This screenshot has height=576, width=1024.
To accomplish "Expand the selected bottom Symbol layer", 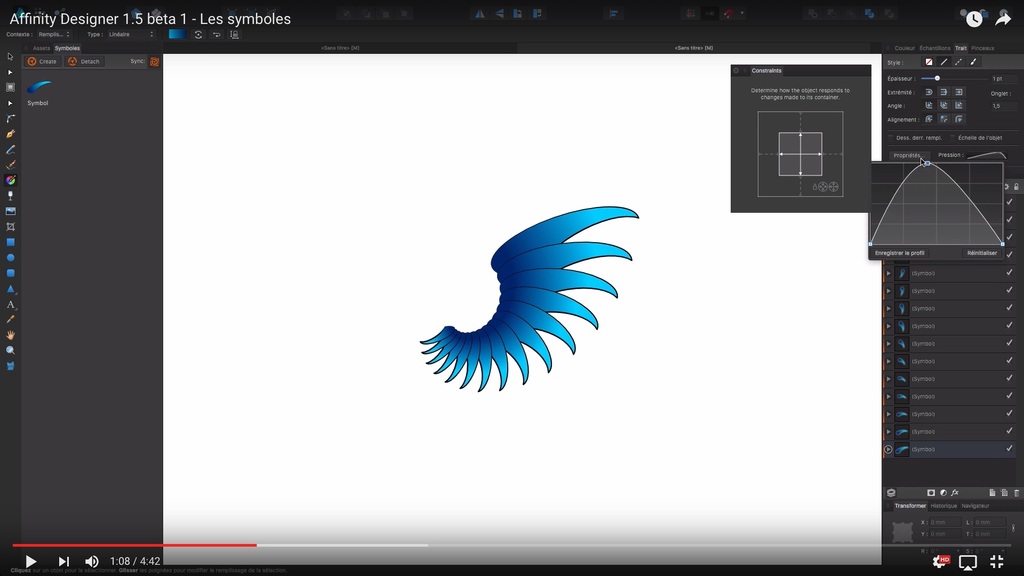I will 888,449.
